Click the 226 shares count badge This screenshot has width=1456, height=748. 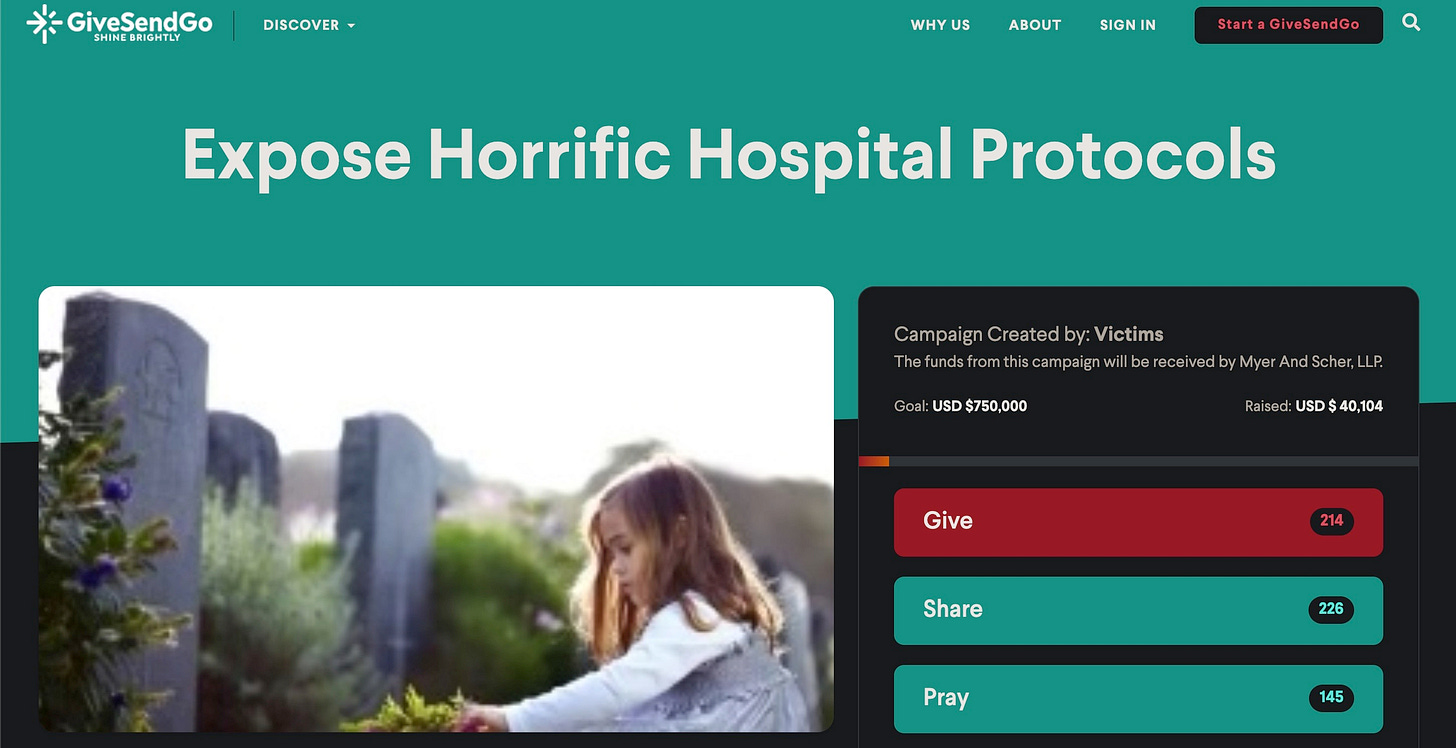pos(1331,609)
